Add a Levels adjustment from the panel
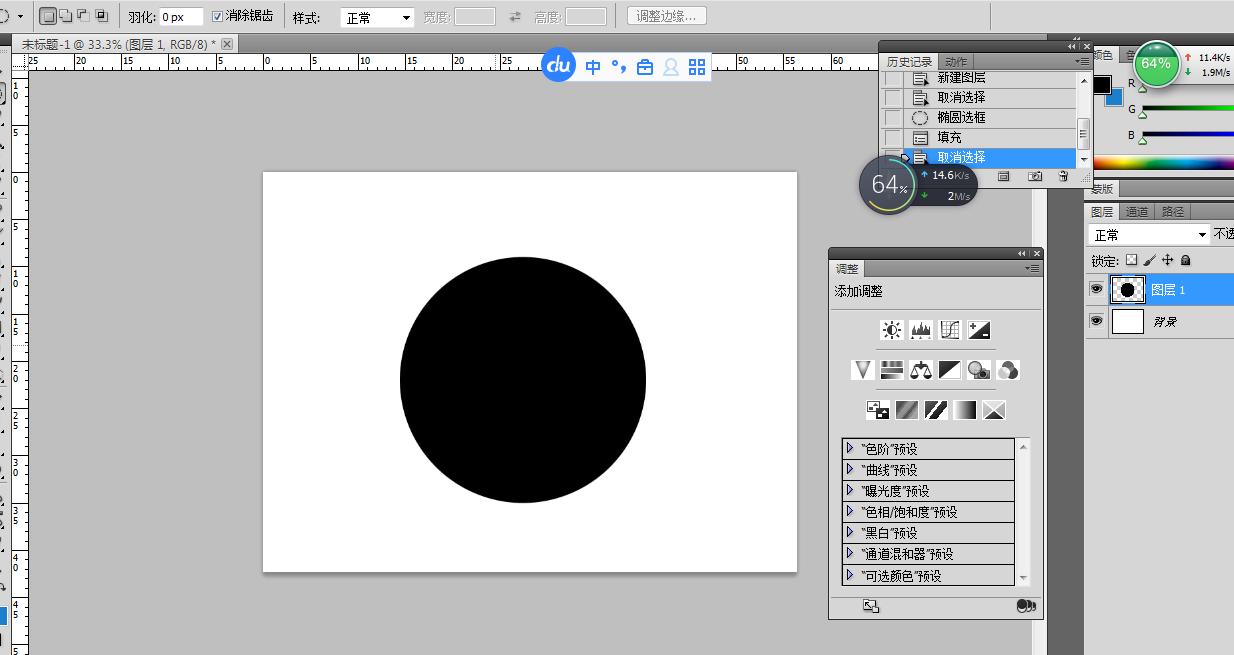Viewport: 1234px width, 655px height. [x=920, y=330]
